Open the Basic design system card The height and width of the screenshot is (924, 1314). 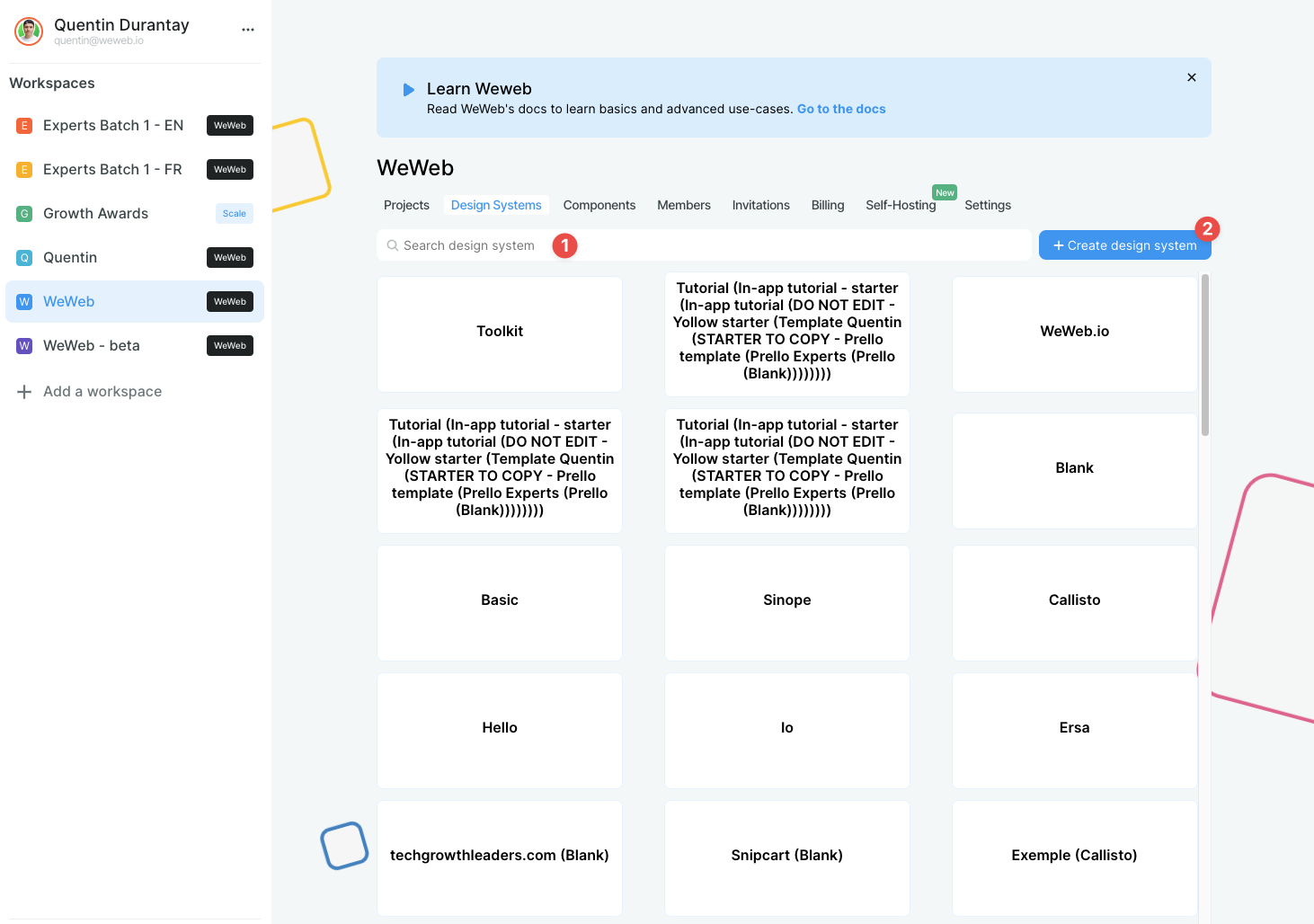(x=500, y=602)
